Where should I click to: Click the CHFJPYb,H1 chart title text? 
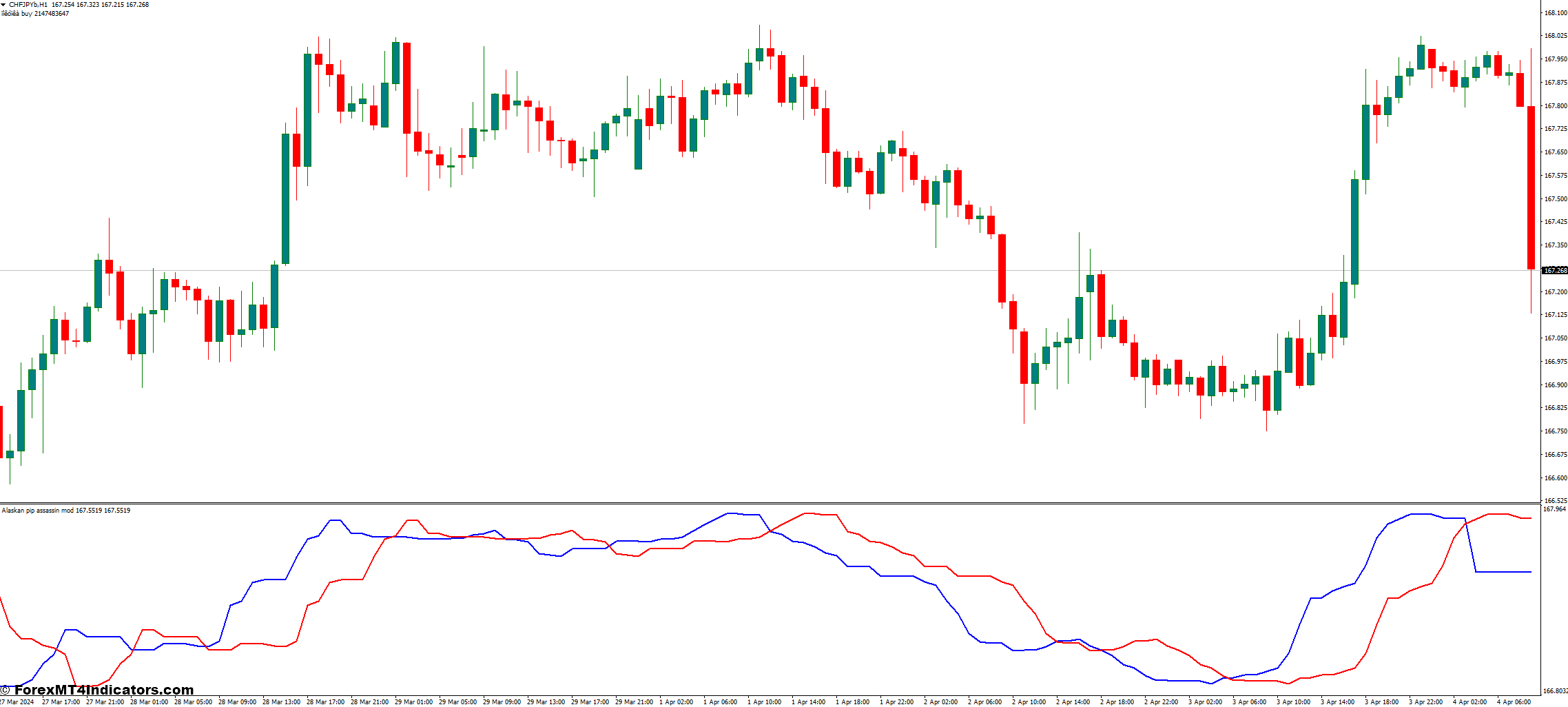tap(28, 5)
